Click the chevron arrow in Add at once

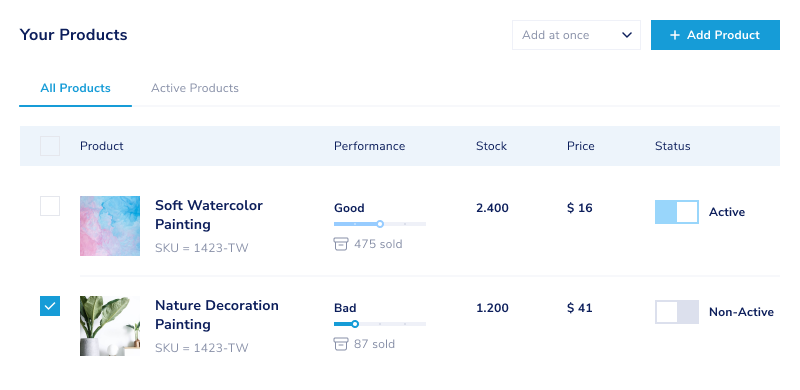coord(627,35)
